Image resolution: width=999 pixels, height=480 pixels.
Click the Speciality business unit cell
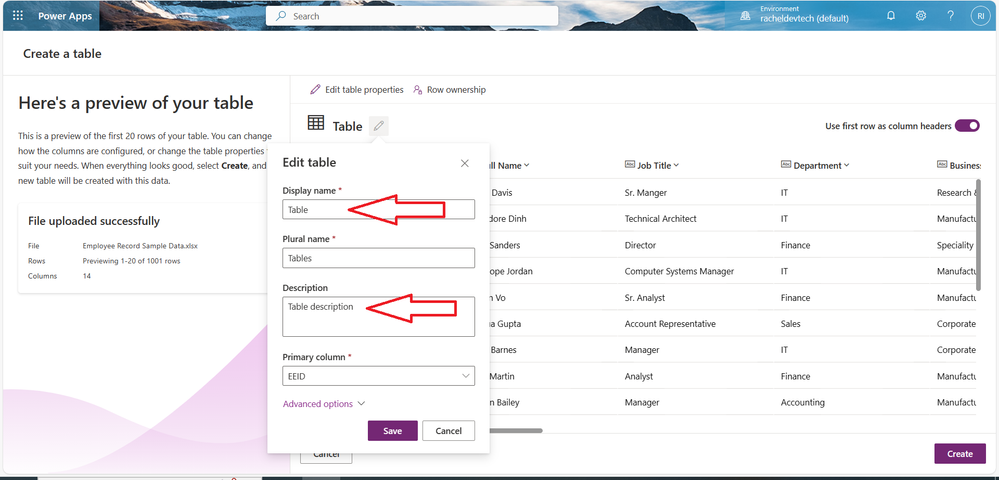955,245
